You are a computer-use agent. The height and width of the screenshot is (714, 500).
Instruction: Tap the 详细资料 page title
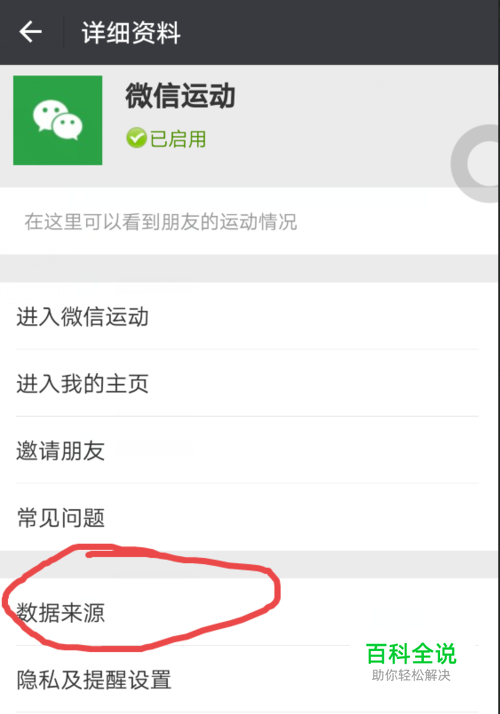(x=131, y=33)
